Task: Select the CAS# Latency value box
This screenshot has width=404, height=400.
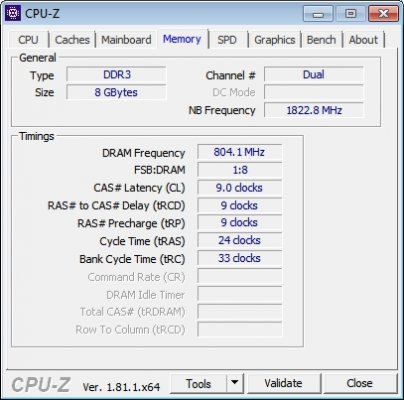Action: coord(239,188)
